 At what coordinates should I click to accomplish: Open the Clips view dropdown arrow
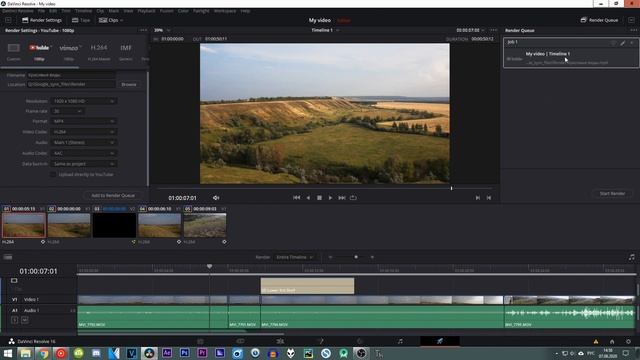(x=122, y=20)
